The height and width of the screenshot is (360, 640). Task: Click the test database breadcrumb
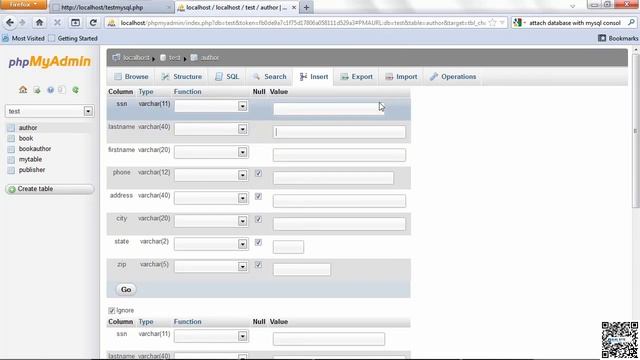tap(174, 58)
